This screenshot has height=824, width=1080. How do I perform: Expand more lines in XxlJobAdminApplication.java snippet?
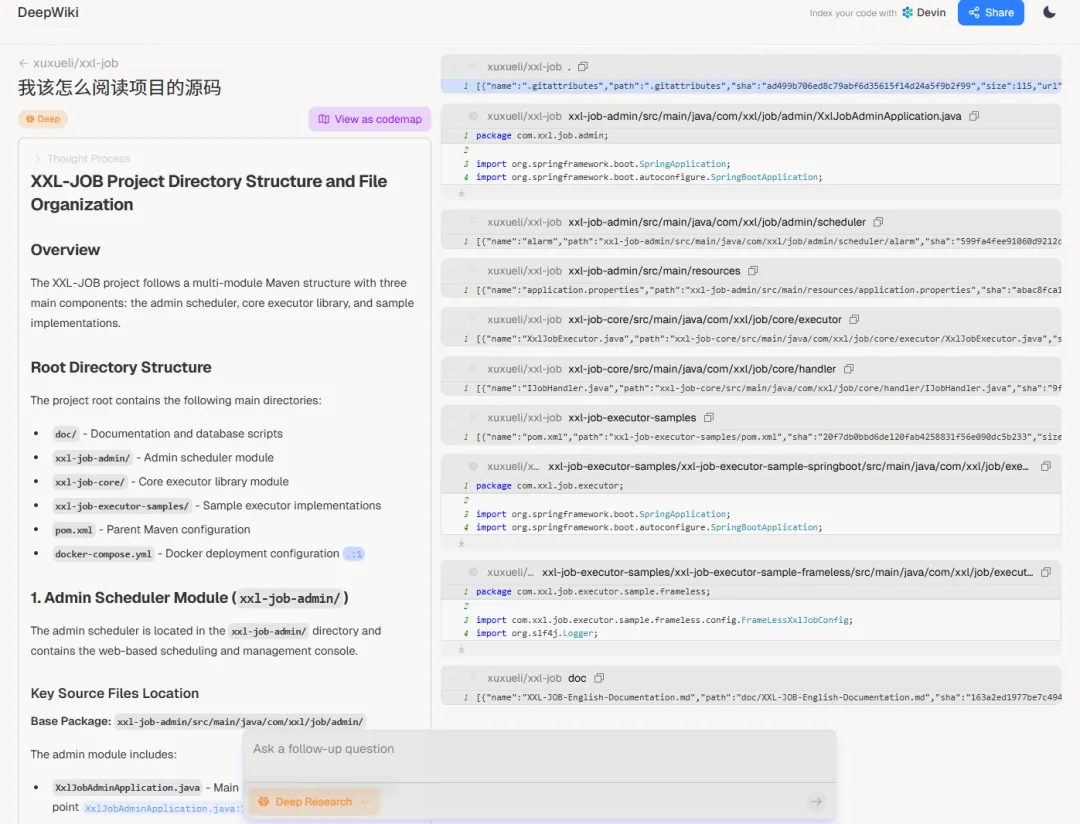click(x=461, y=194)
